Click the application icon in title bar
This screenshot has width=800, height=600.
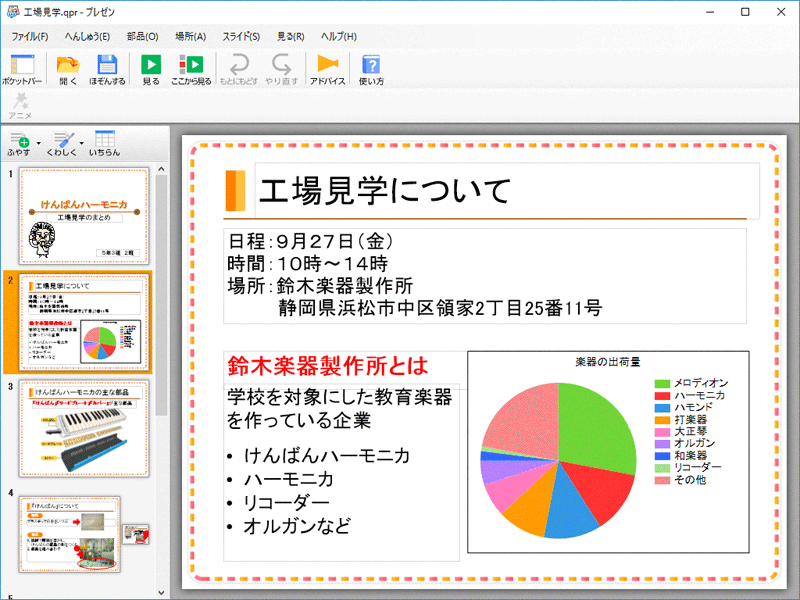pyautogui.click(x=12, y=12)
